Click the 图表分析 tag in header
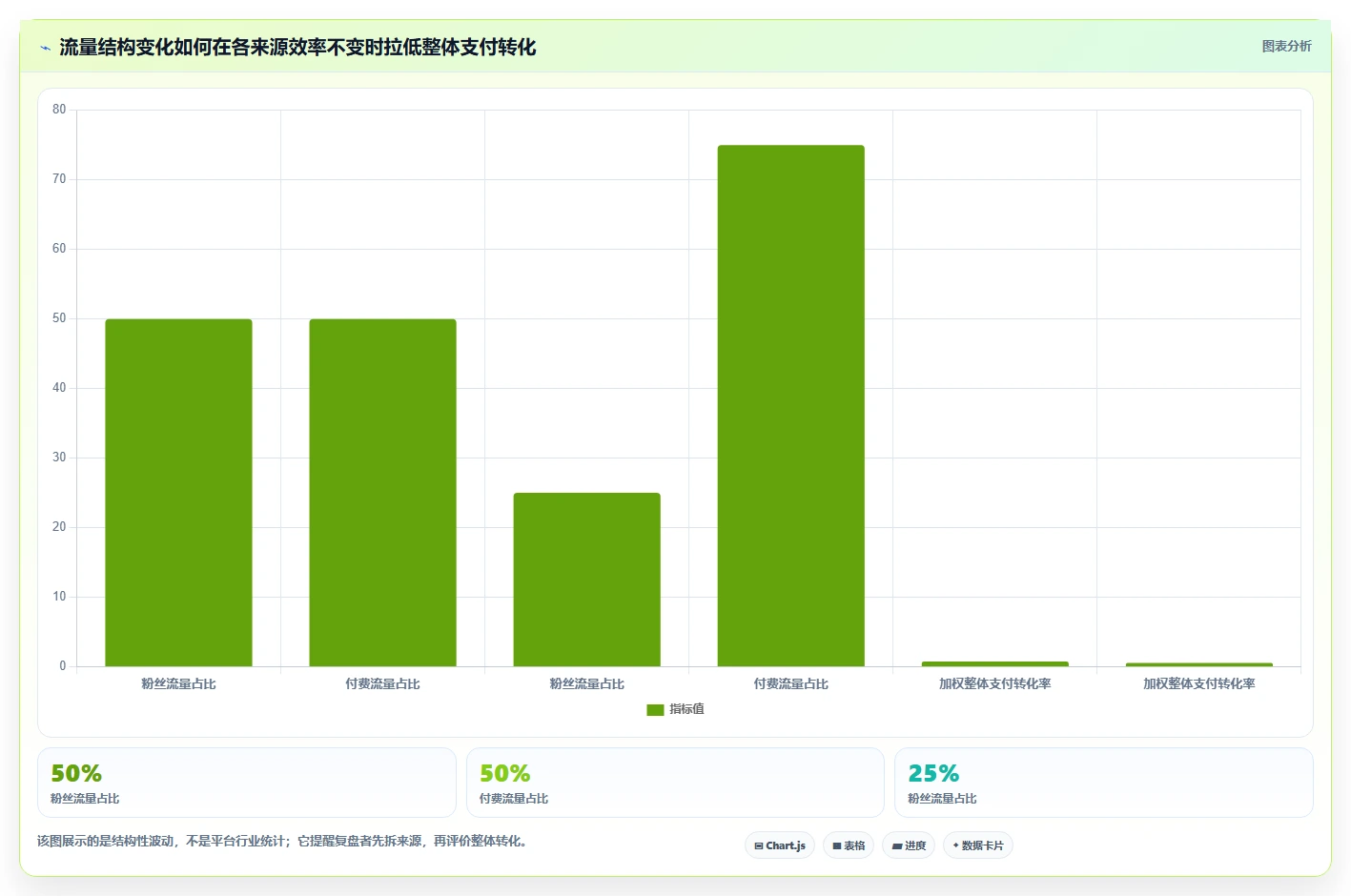This screenshot has width=1351, height=896. click(1286, 46)
